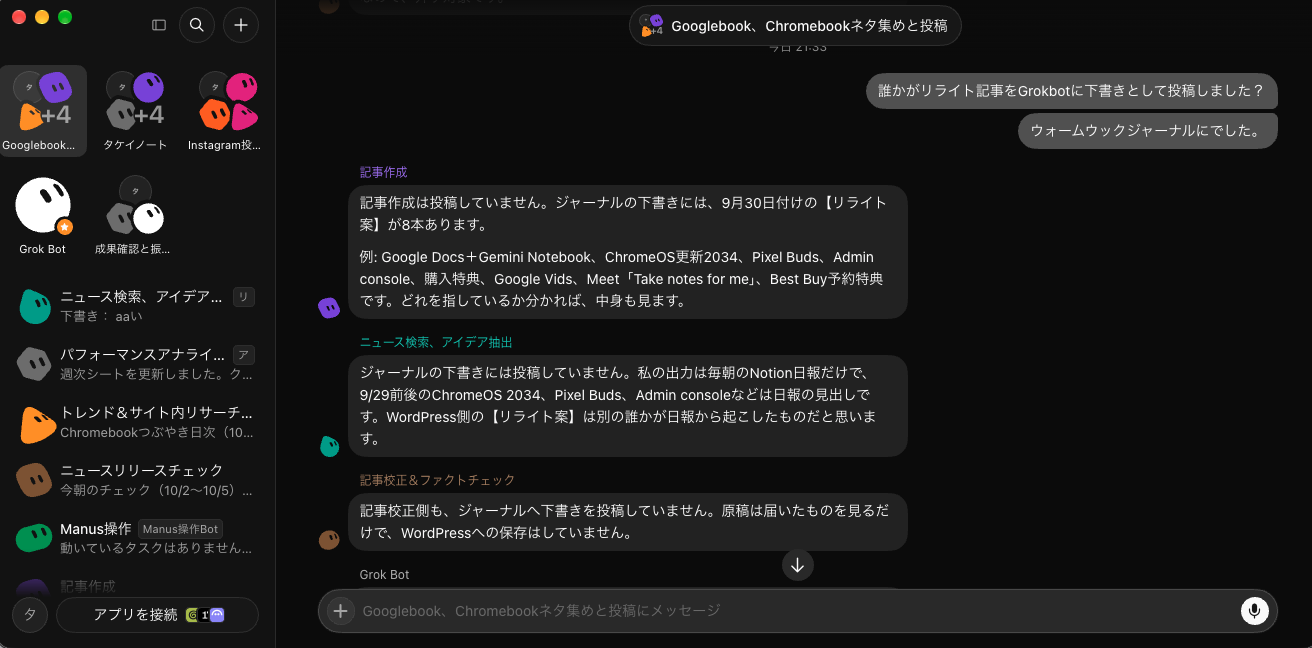Screen dimensions: 1312x648
Task: Create a new chat with plus button
Action: click(x=241, y=25)
